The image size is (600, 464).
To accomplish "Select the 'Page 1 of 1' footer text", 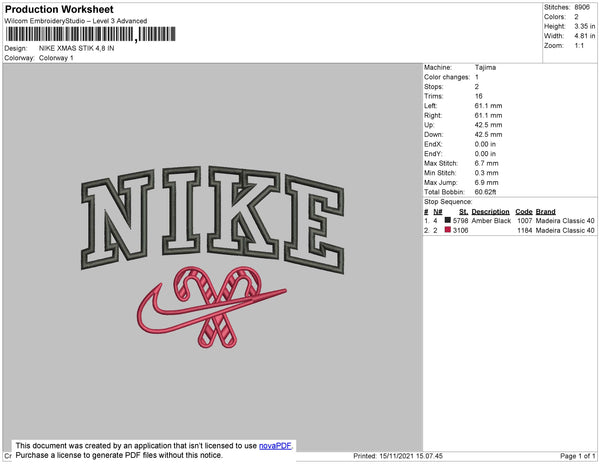I will pos(578,456).
